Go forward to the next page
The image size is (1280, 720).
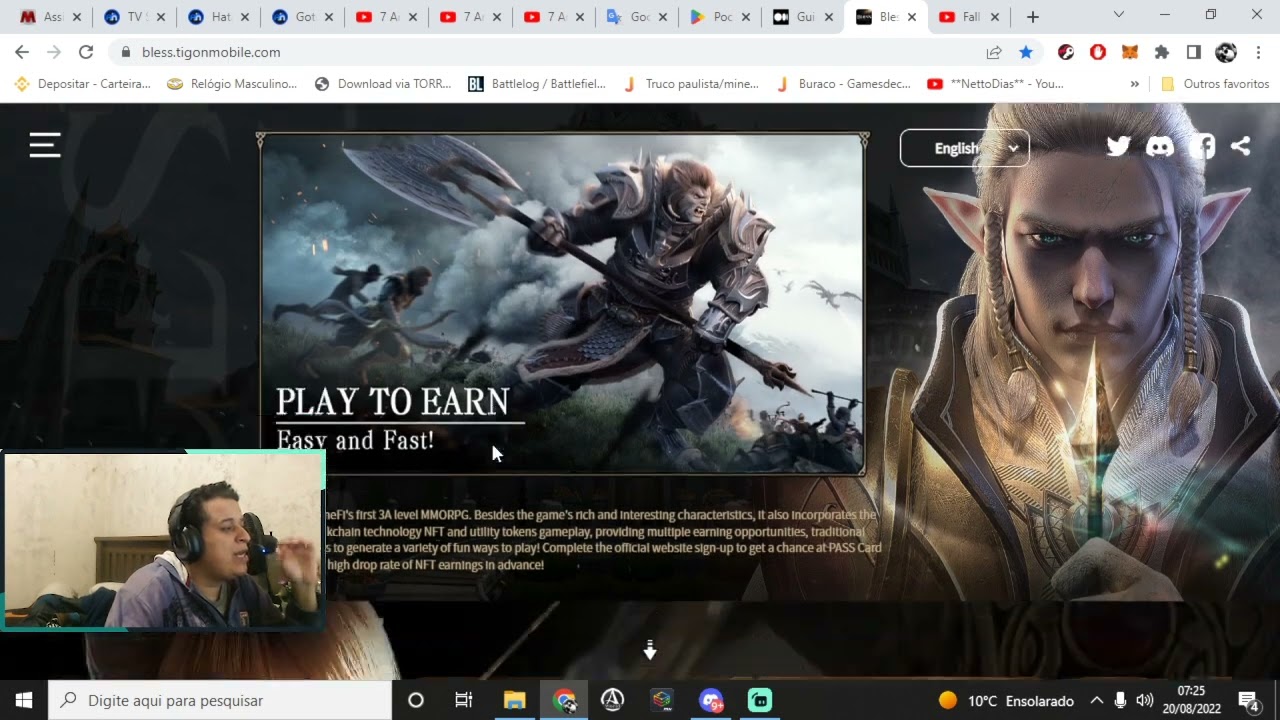click(x=54, y=52)
